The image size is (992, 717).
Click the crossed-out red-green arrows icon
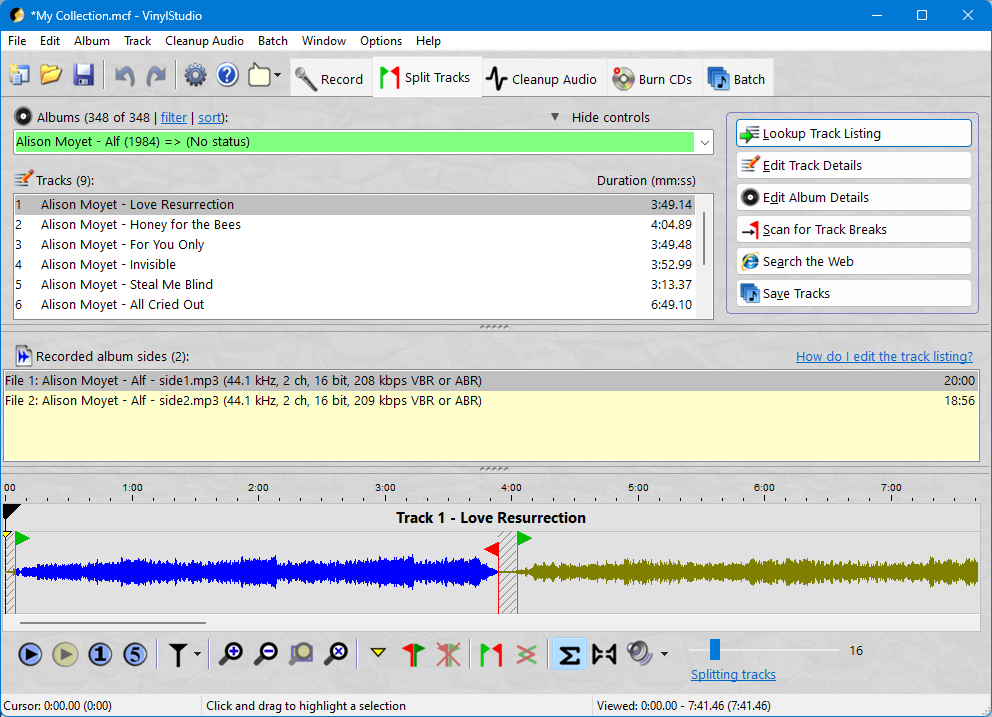[x=526, y=654]
